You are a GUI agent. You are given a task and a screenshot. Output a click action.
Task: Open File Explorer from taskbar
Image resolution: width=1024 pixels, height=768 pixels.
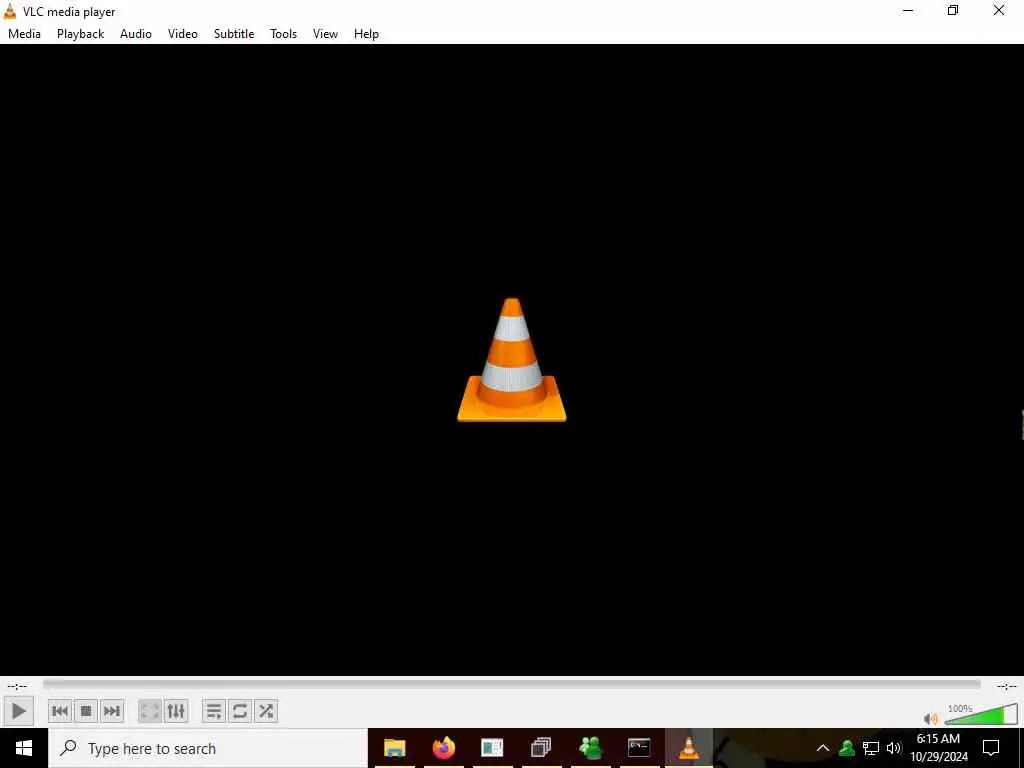394,748
